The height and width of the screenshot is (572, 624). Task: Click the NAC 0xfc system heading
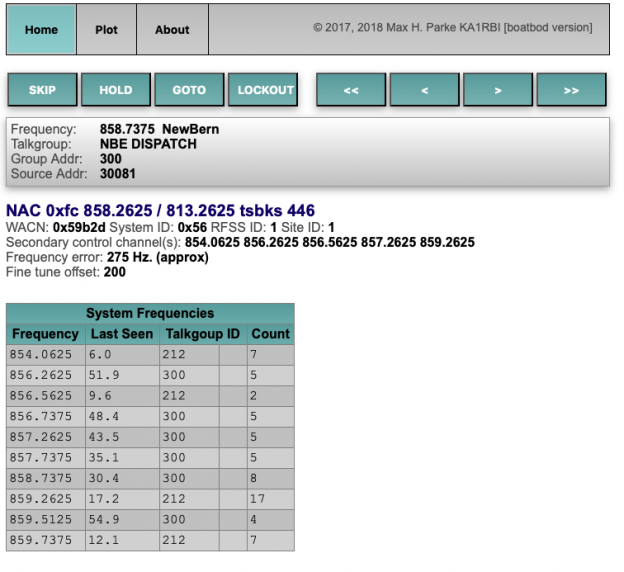(x=160, y=211)
